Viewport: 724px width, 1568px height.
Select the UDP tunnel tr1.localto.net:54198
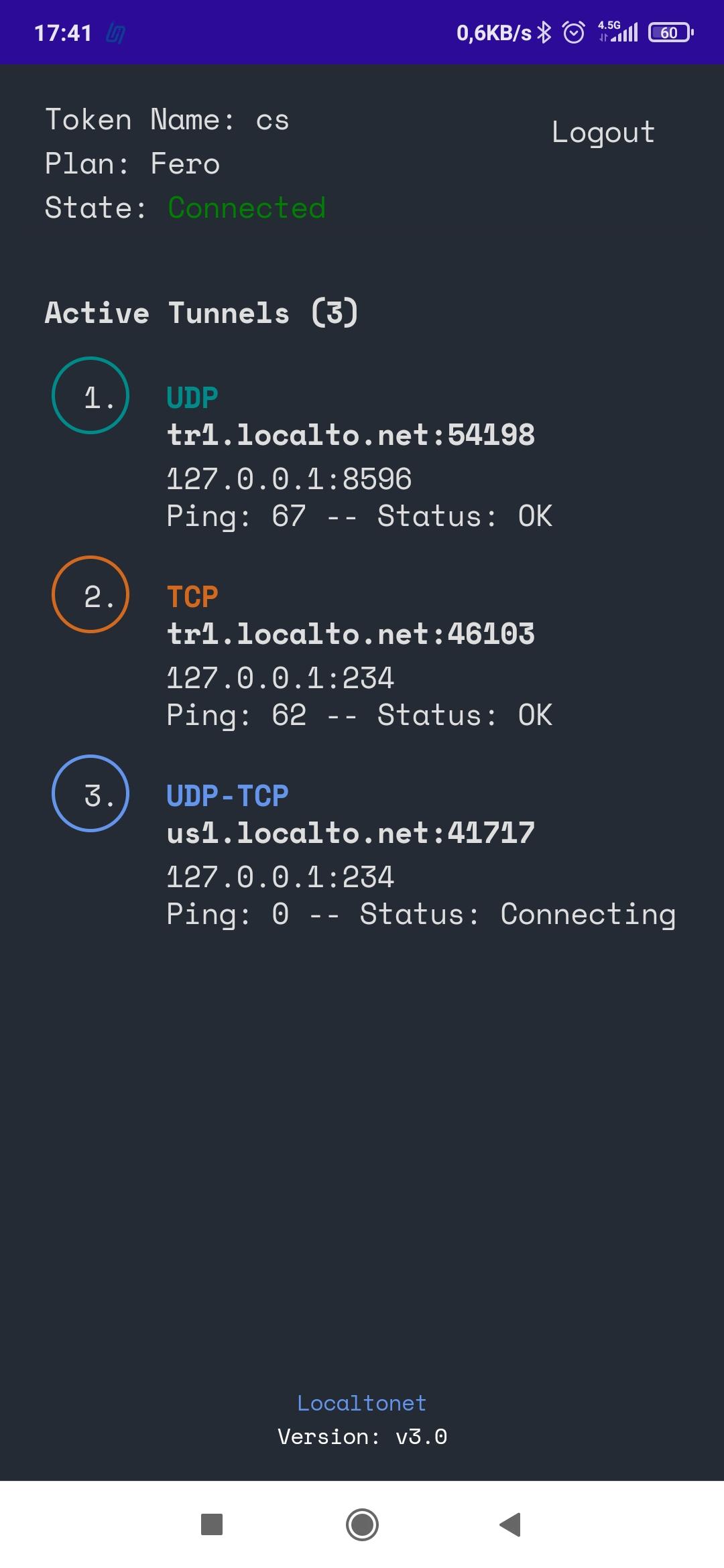click(x=351, y=435)
